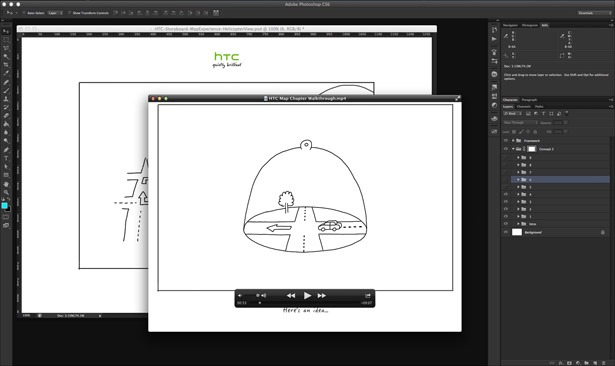Show the highlighted selected layer group
The width and height of the screenshot is (615, 366).
pyautogui.click(x=506, y=180)
